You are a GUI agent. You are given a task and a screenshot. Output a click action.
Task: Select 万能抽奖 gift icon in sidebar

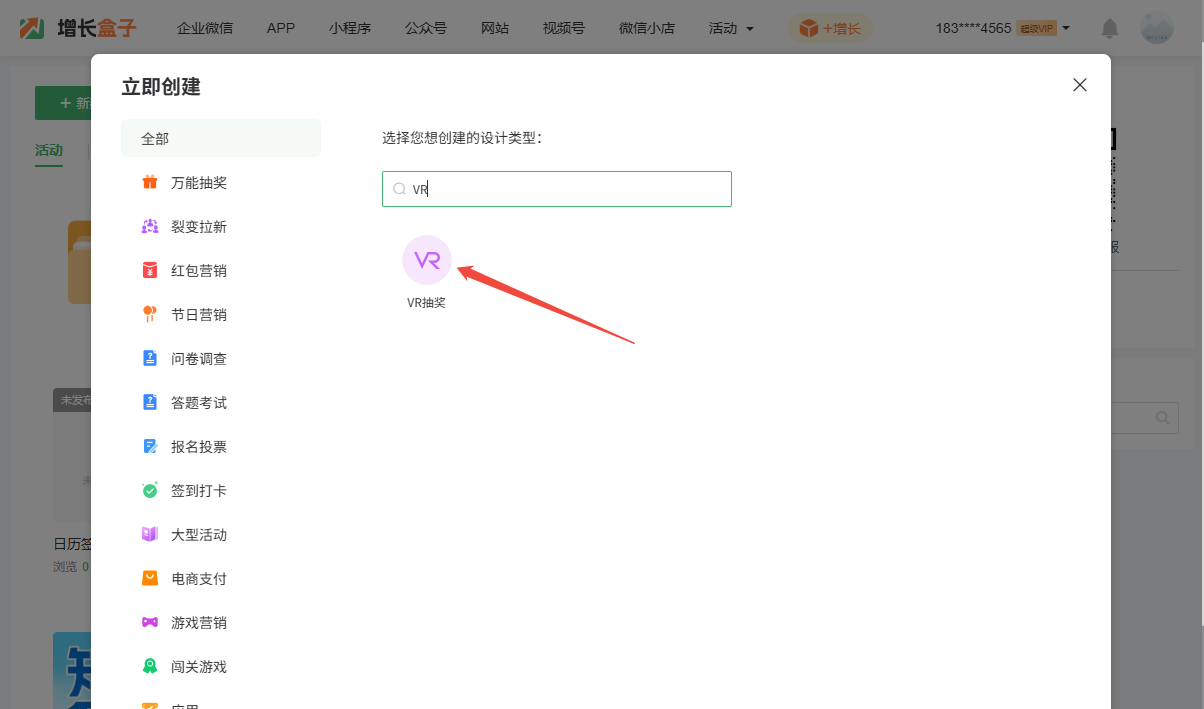click(150, 183)
